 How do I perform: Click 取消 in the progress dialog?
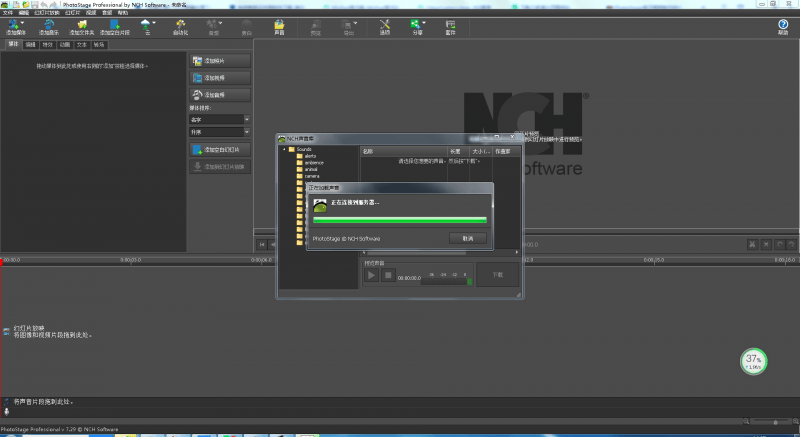pos(467,239)
